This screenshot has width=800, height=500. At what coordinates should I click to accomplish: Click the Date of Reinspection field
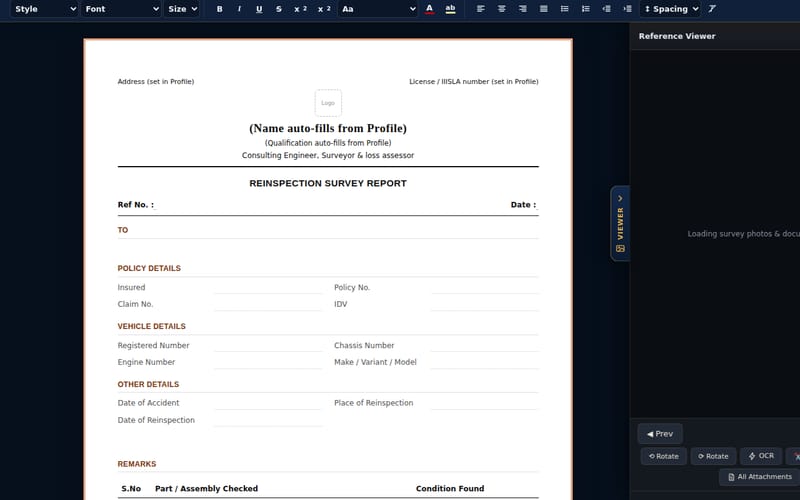tap(268, 420)
